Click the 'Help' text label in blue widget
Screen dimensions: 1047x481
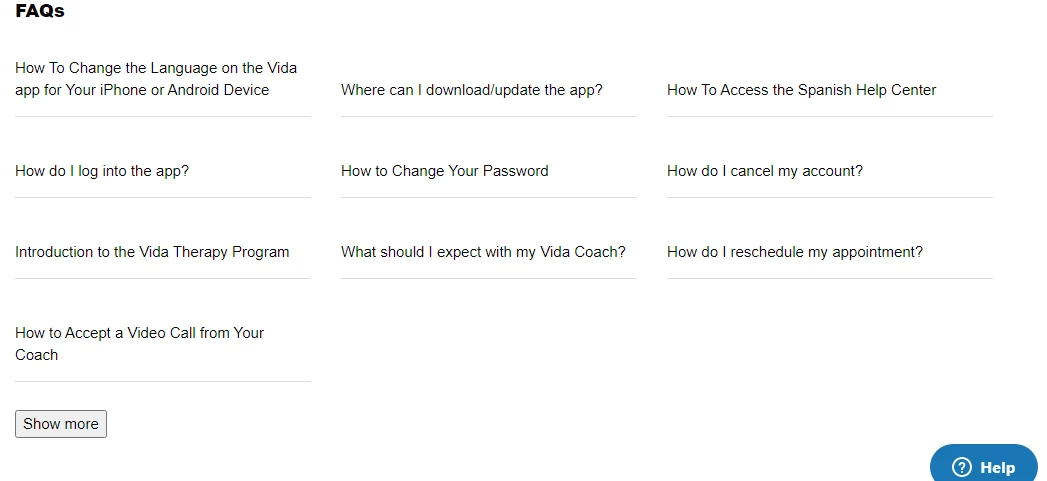[998, 468]
